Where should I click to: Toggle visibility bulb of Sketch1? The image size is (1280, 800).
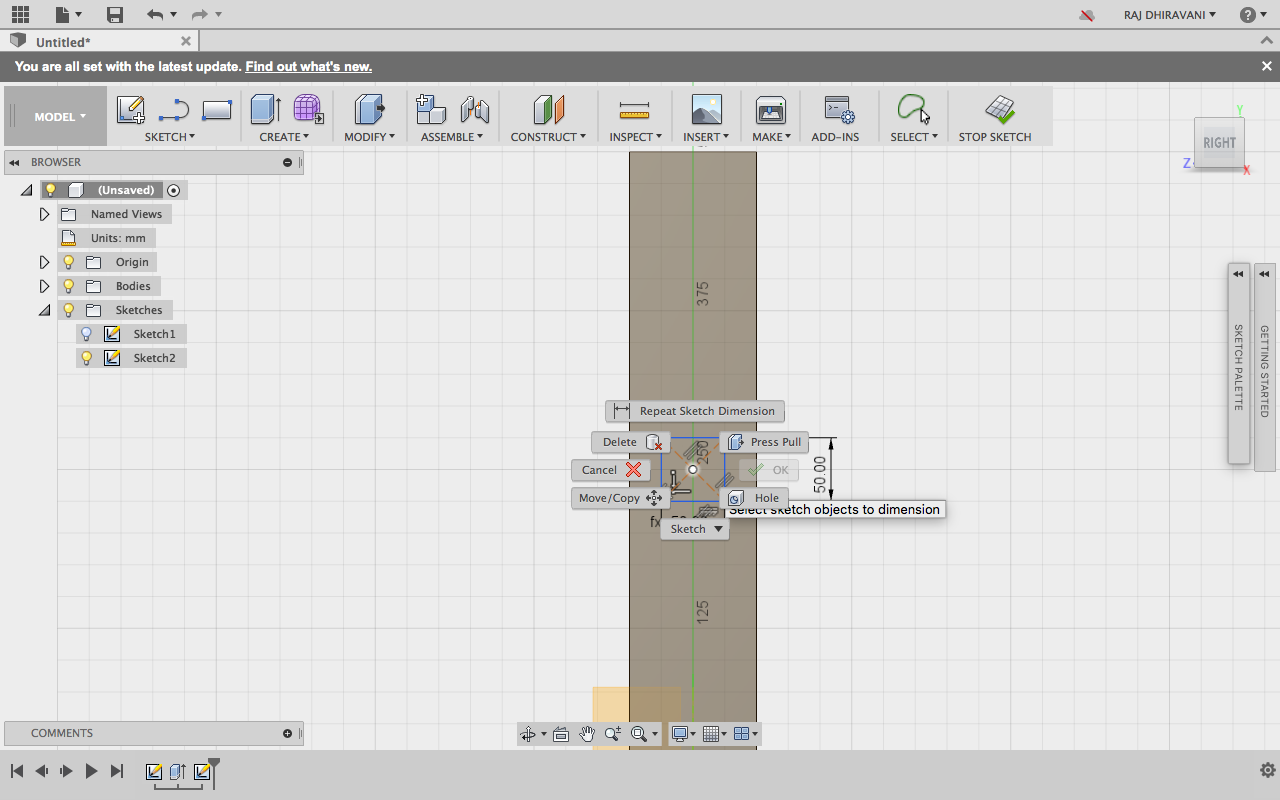[87, 334]
